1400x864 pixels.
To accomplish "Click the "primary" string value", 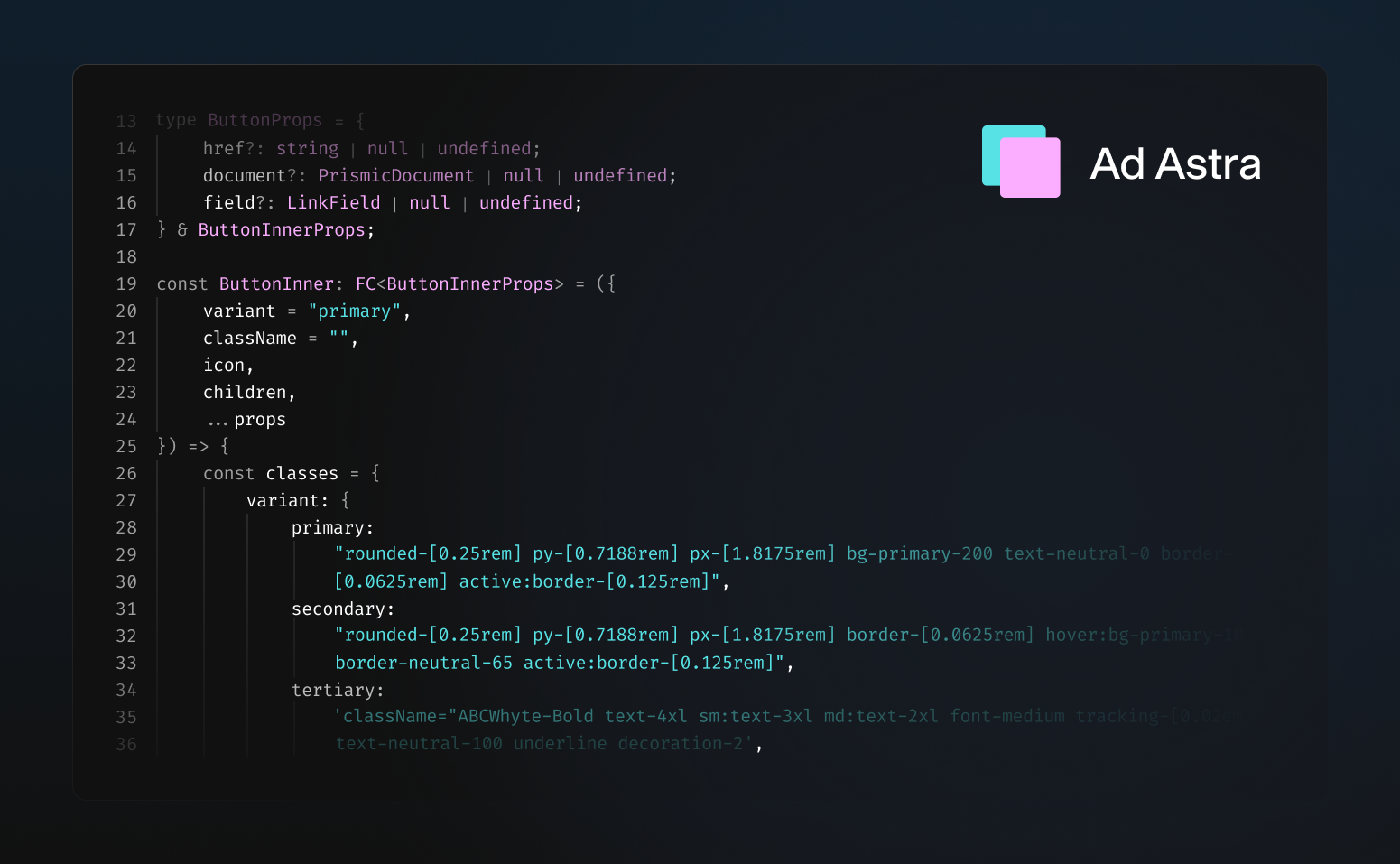I will pos(354,311).
